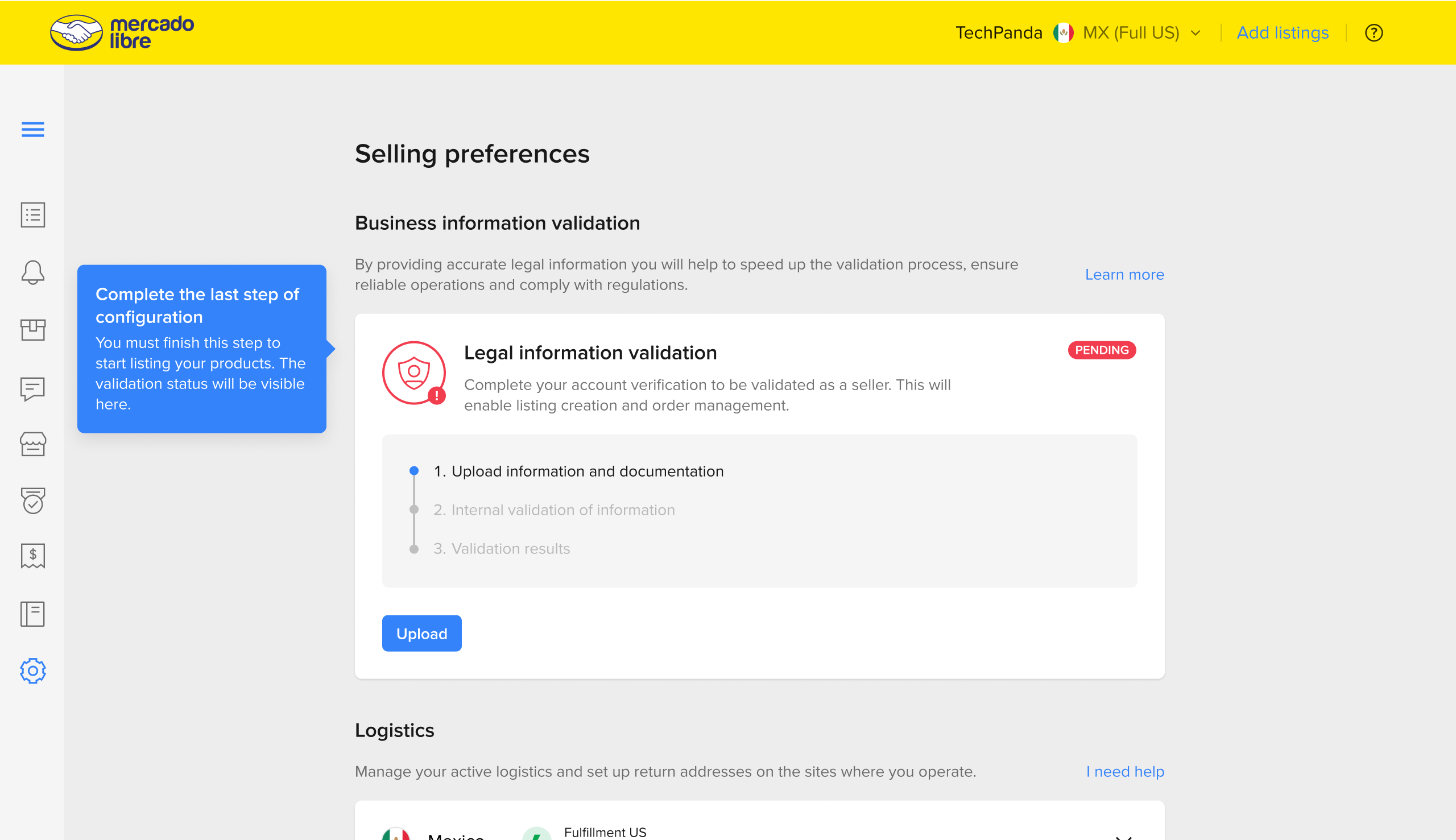
Task: Open the billing receipt dollar icon
Action: pos(33,556)
